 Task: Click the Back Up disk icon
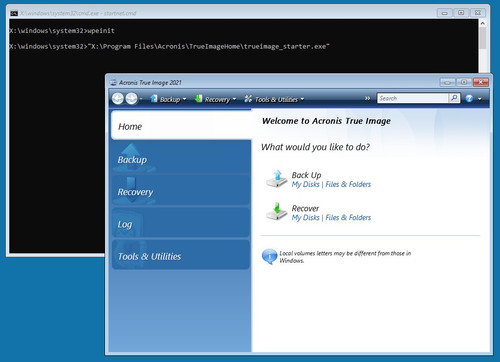pos(276,179)
